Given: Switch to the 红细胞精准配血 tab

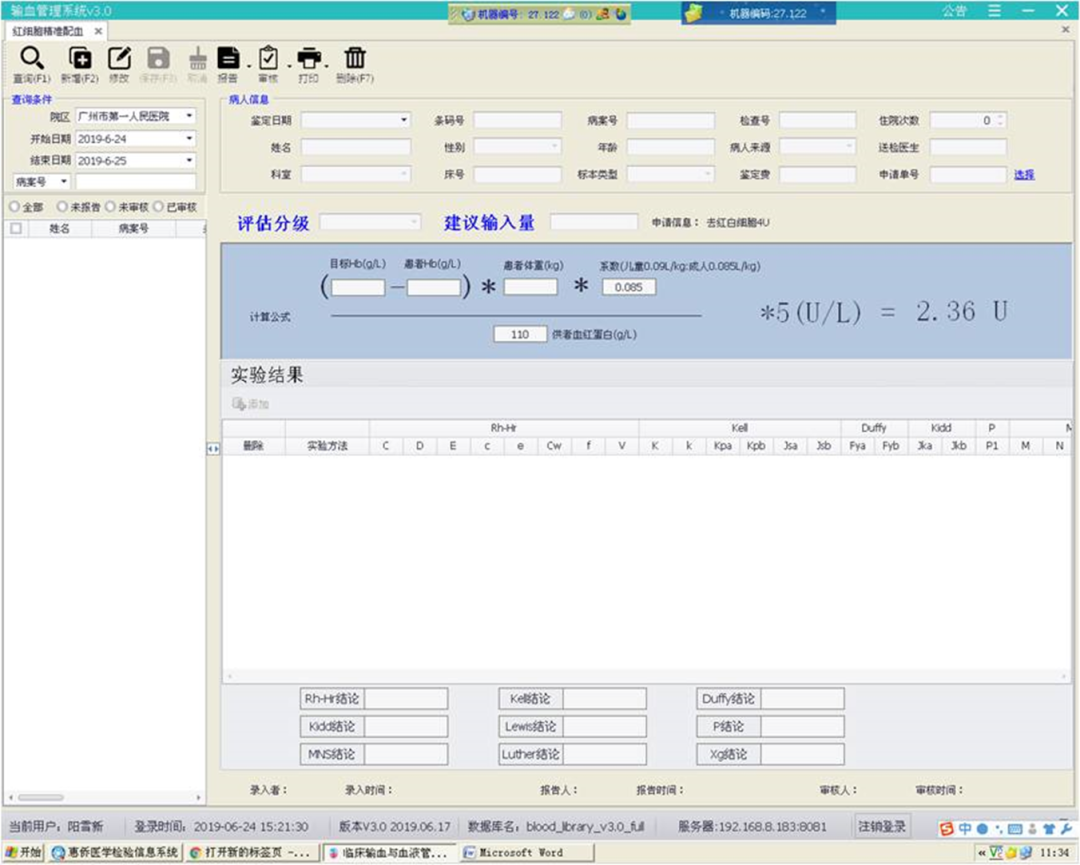Looking at the screenshot, I should [x=48, y=31].
